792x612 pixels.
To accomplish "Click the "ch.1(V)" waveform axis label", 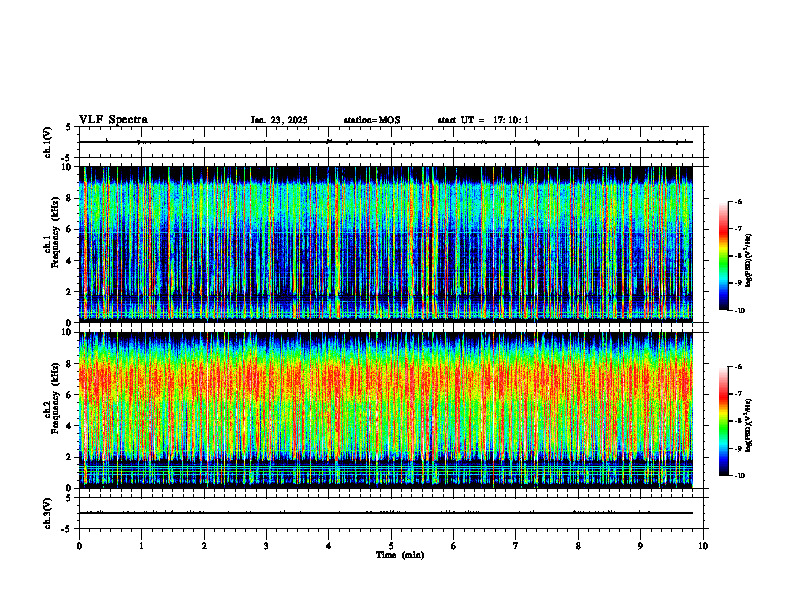I will [47, 142].
